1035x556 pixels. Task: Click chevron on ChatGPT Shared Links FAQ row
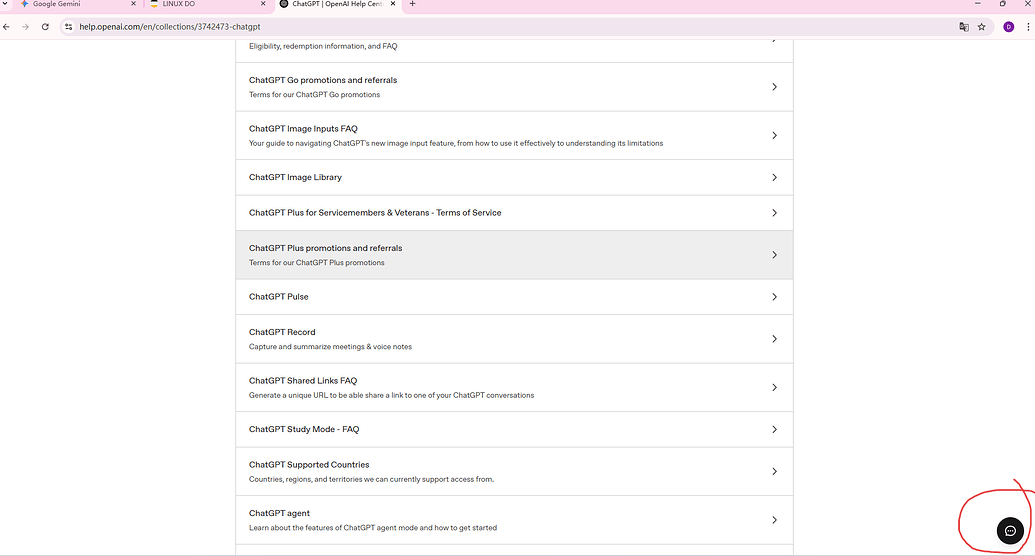tap(774, 388)
